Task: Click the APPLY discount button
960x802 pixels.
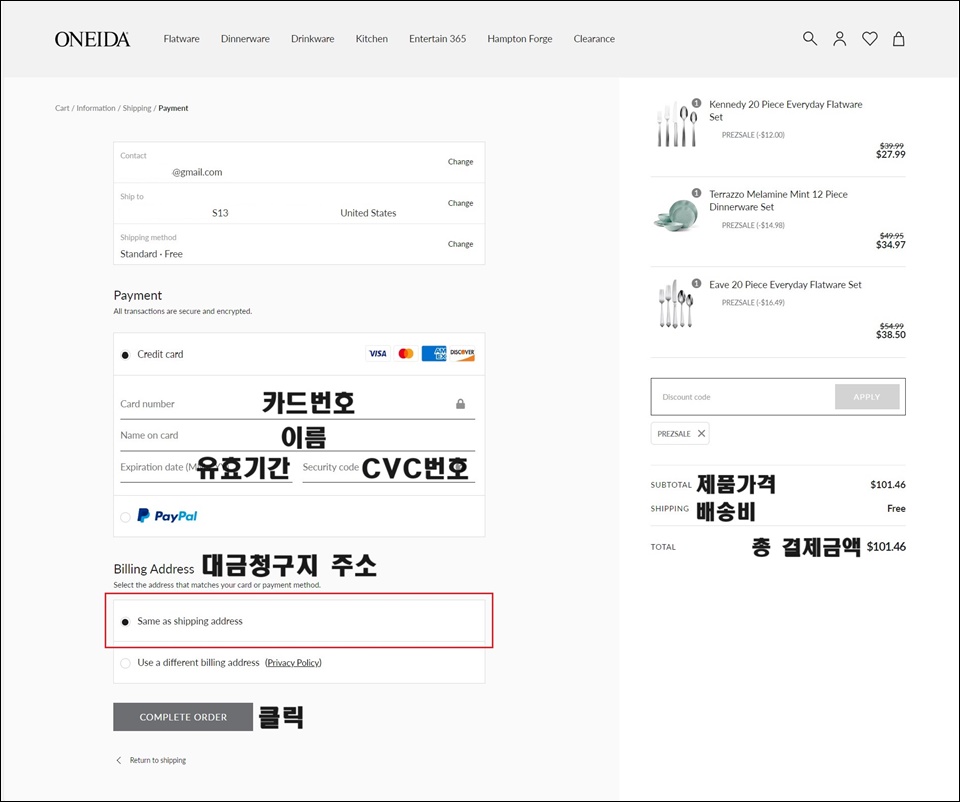Action: [867, 397]
